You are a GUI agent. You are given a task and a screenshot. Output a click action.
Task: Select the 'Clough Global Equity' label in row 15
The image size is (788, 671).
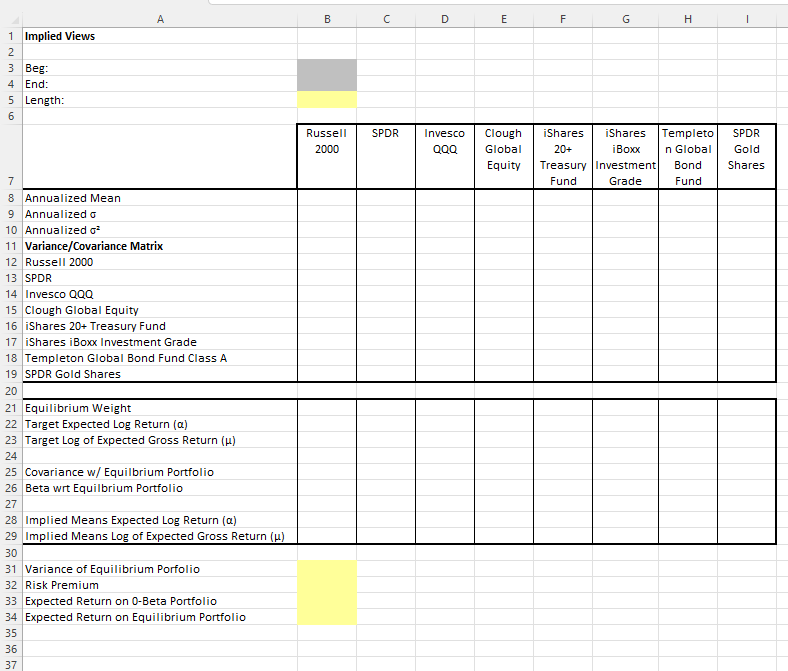160,310
